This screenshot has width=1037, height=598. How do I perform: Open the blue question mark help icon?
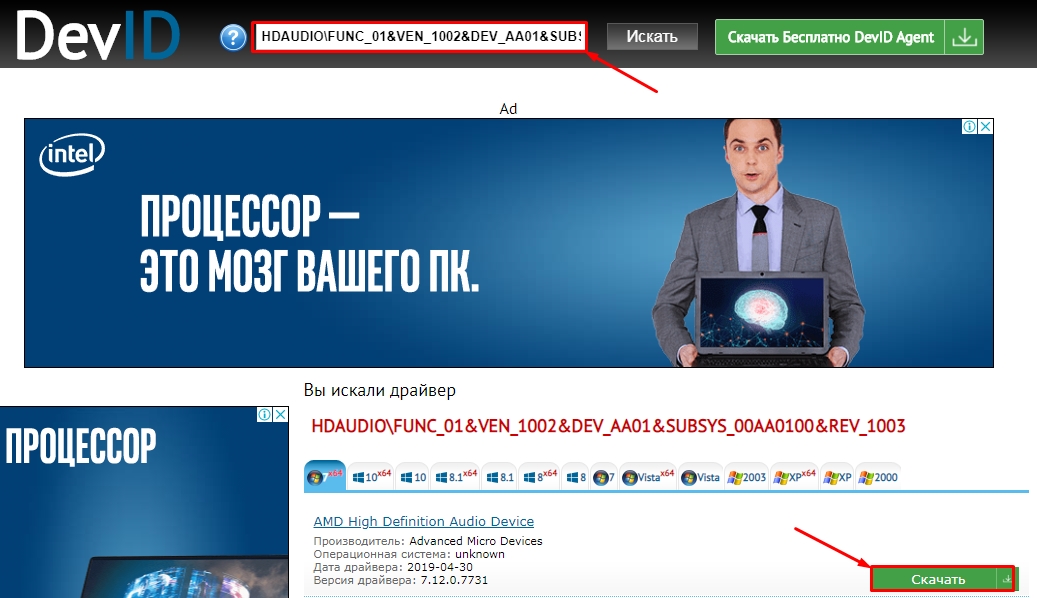point(233,37)
